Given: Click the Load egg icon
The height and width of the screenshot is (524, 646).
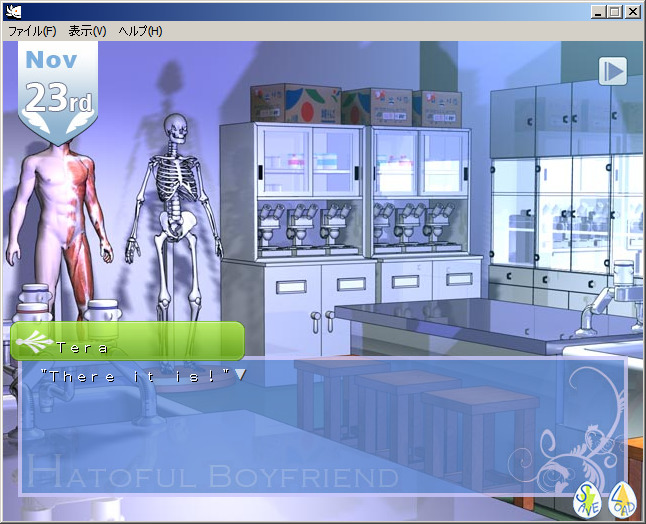Looking at the screenshot, I should coord(623,501).
